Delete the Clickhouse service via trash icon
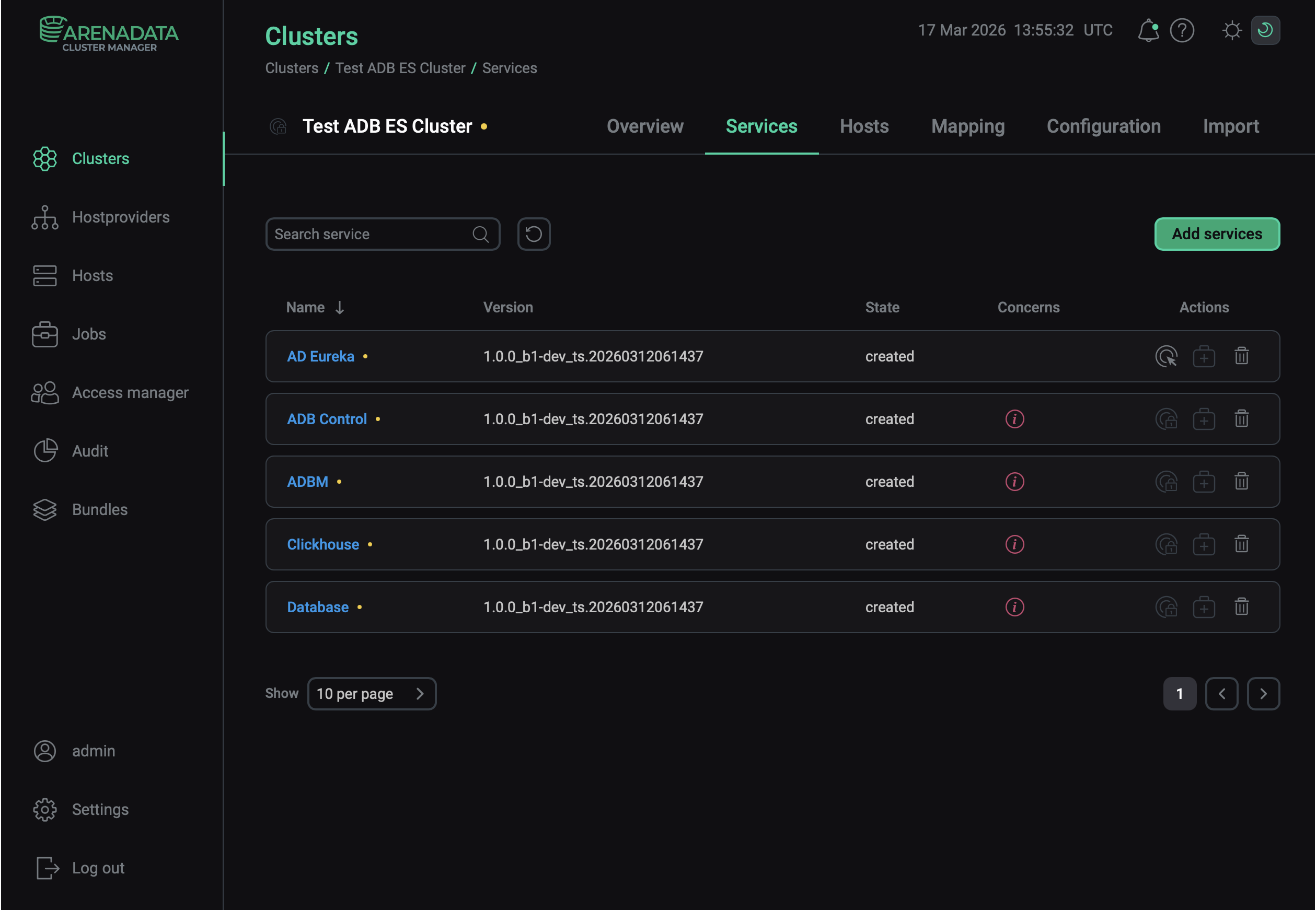 (1242, 544)
